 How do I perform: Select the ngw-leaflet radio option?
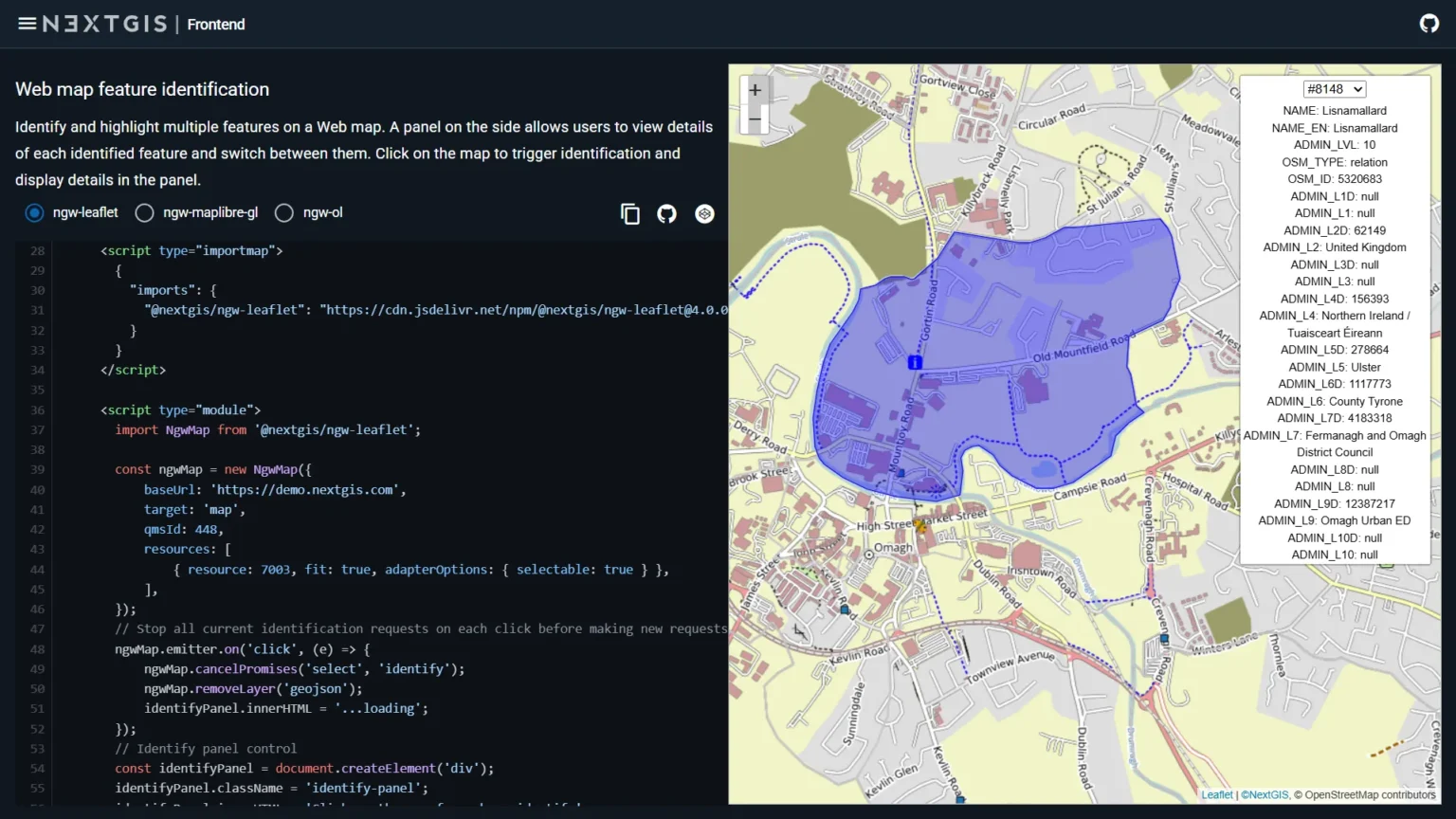coord(34,213)
